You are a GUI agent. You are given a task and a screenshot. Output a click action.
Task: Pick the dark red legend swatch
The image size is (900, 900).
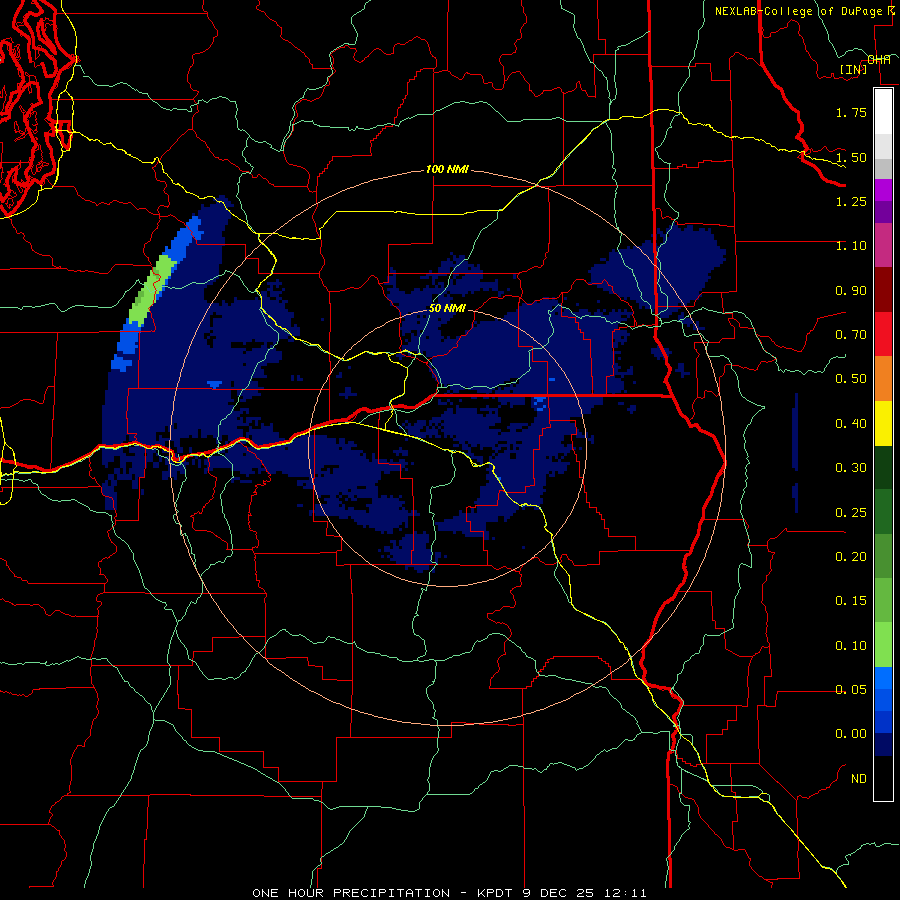click(883, 290)
